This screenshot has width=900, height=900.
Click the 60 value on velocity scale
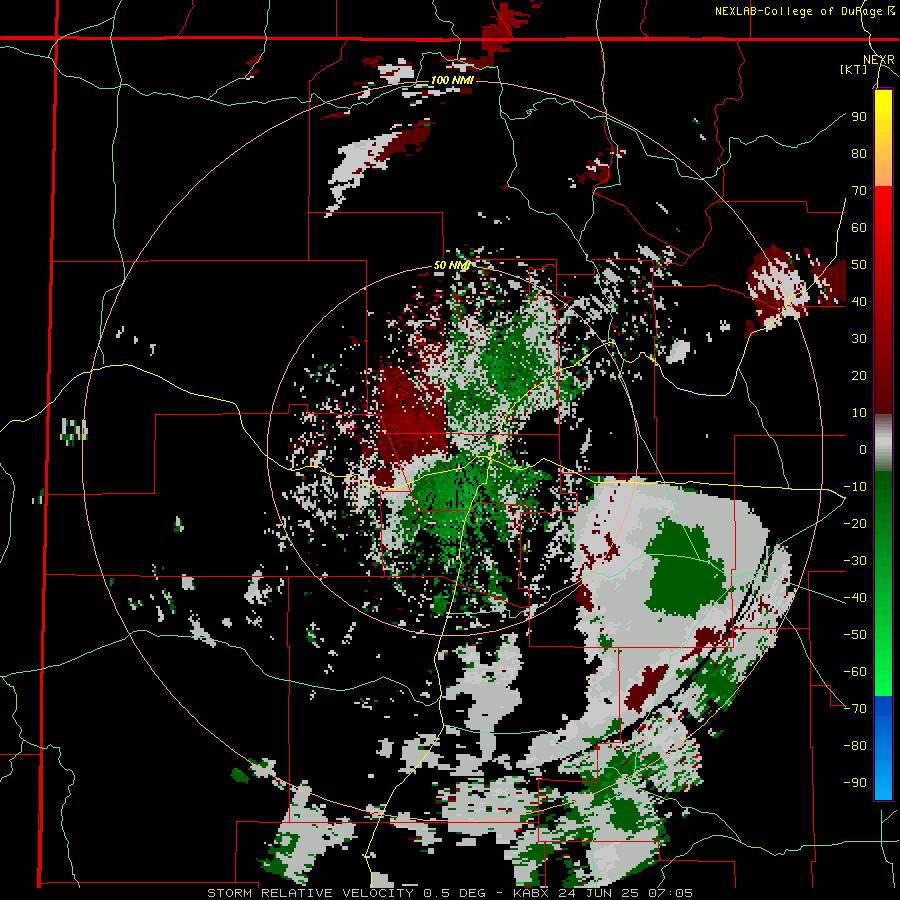click(x=859, y=227)
